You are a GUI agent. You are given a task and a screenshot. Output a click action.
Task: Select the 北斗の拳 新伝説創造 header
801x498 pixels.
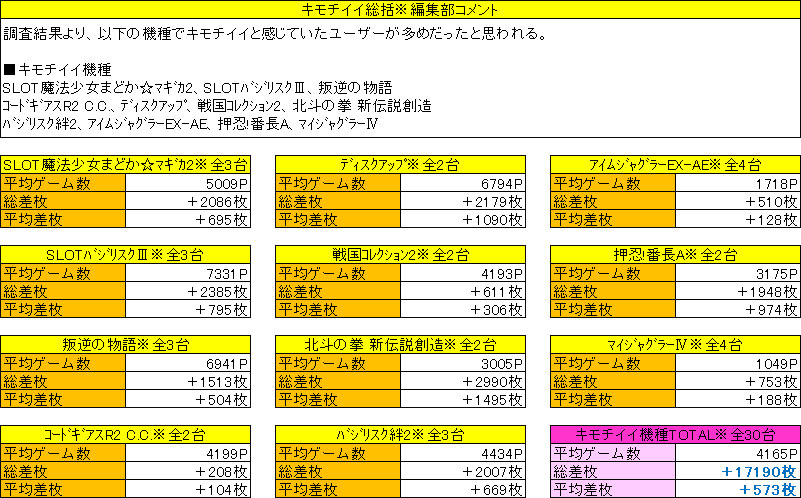pos(400,344)
